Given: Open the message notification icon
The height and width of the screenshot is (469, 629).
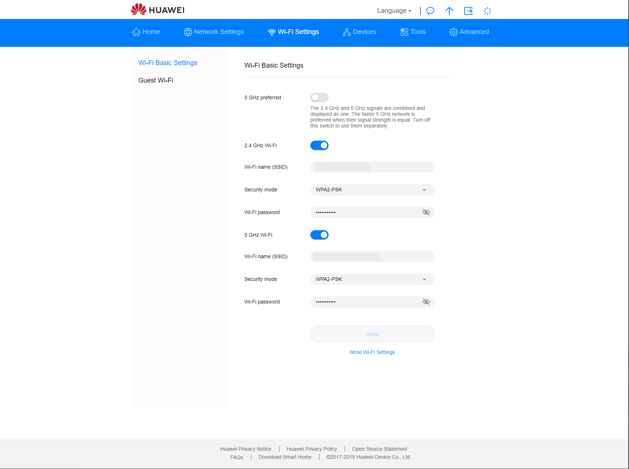Looking at the screenshot, I should 430,11.
